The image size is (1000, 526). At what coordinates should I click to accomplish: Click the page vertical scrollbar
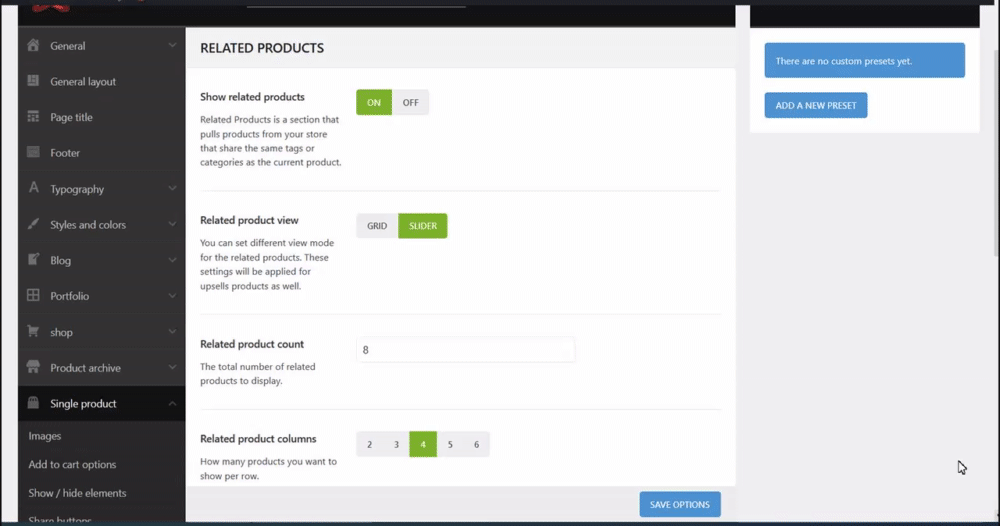tap(995, 153)
